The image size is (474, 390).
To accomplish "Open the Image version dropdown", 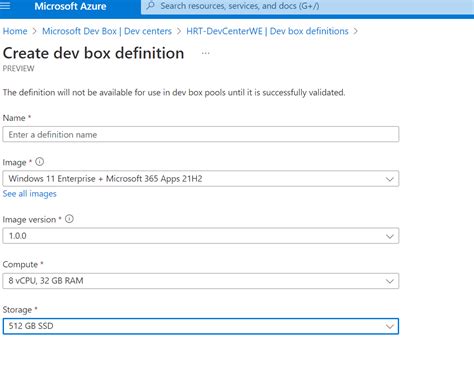I will pos(201,236).
